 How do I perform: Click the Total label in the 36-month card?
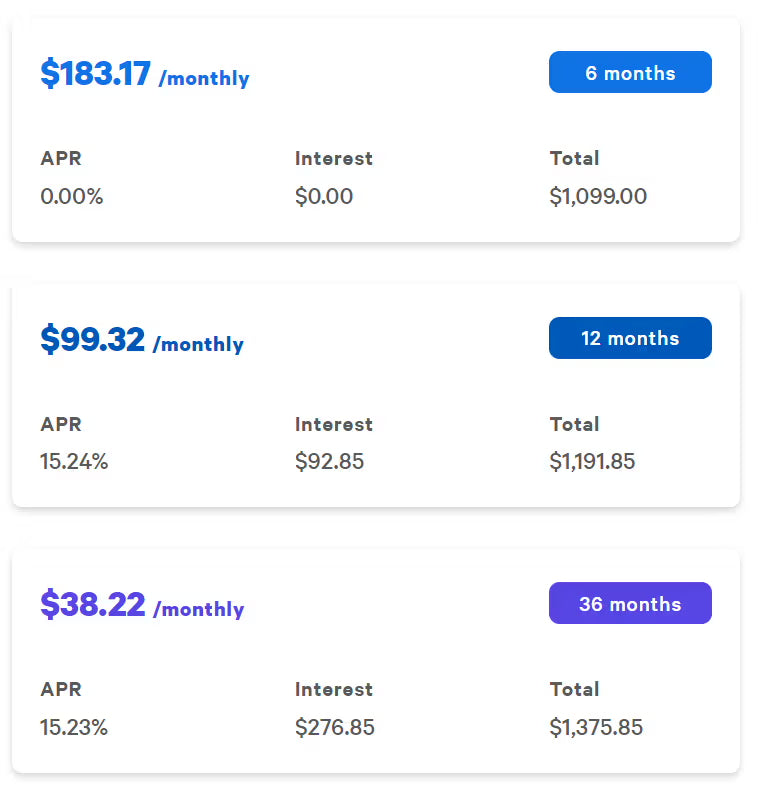pyautogui.click(x=575, y=689)
